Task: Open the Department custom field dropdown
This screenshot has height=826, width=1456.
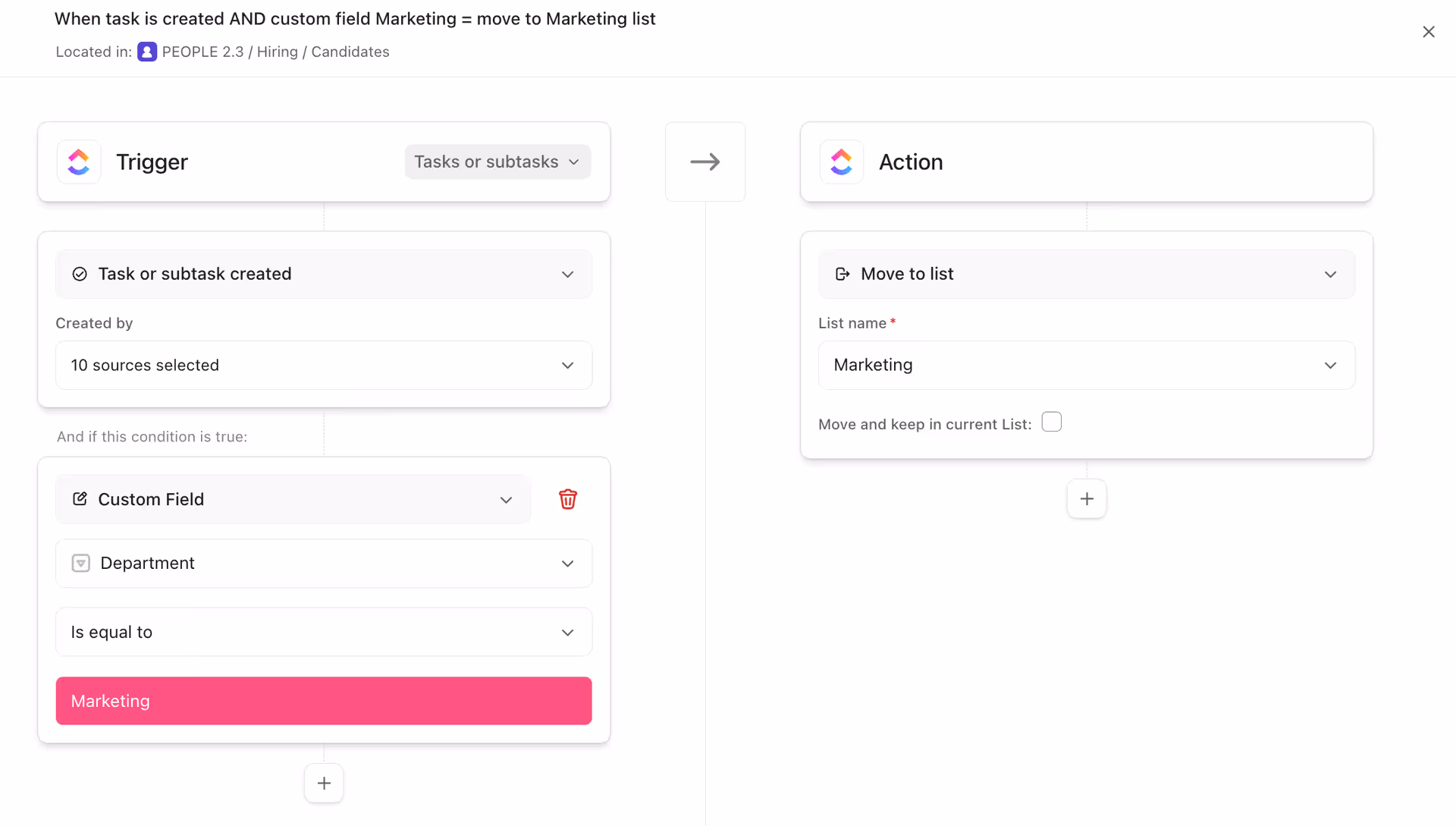Action: point(324,563)
